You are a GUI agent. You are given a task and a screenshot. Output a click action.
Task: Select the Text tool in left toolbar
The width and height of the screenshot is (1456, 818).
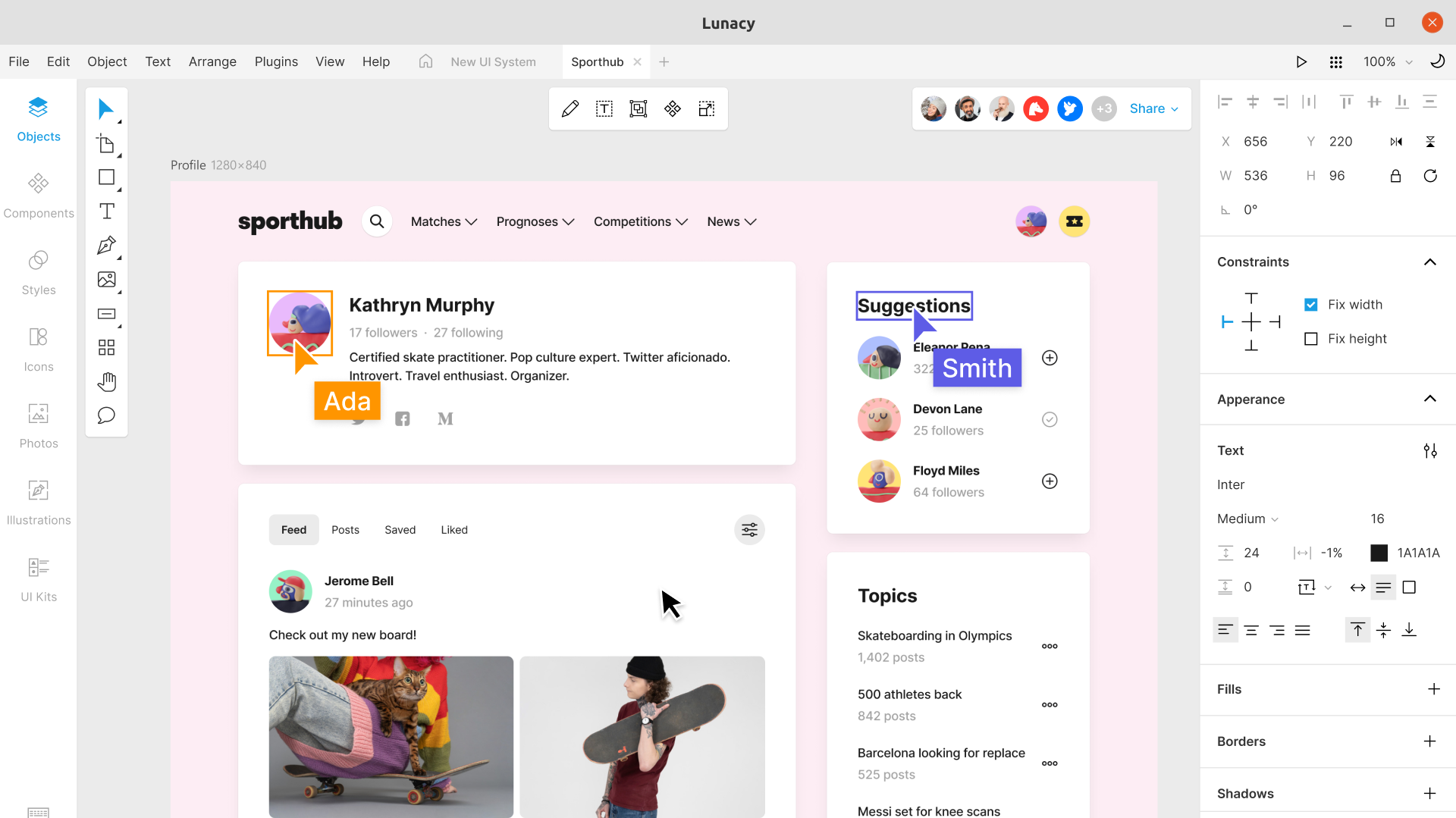coord(107,212)
